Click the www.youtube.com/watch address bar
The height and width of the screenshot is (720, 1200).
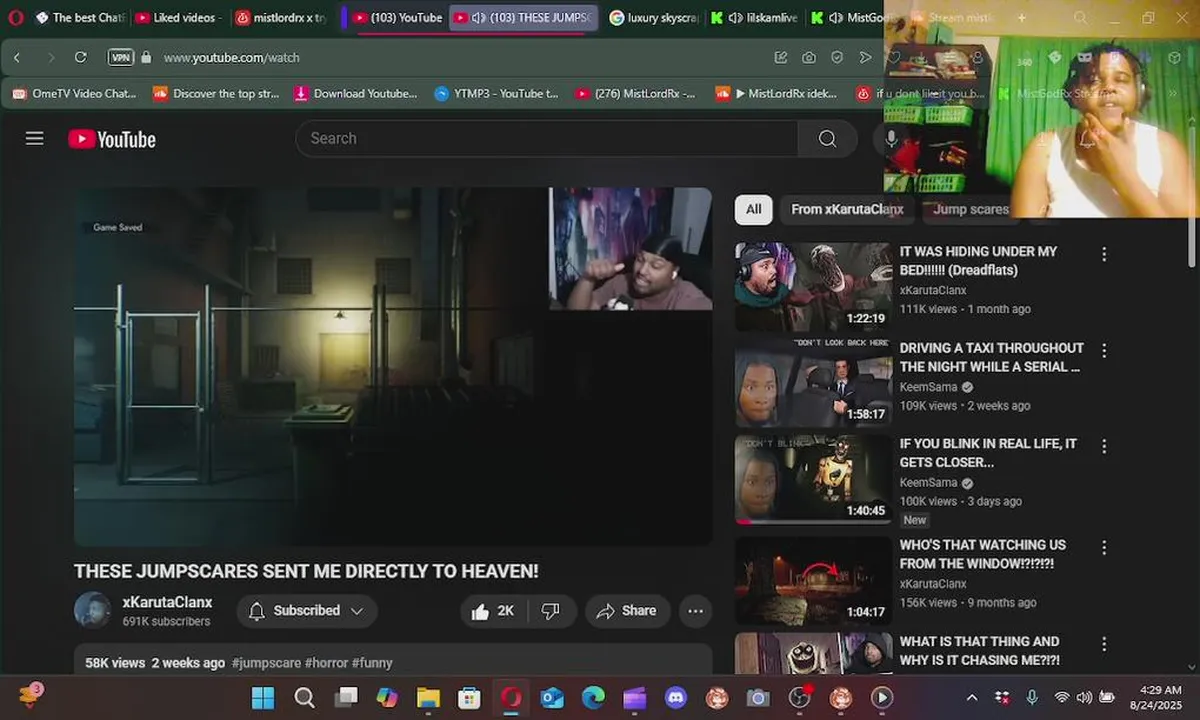pyautogui.click(x=232, y=57)
